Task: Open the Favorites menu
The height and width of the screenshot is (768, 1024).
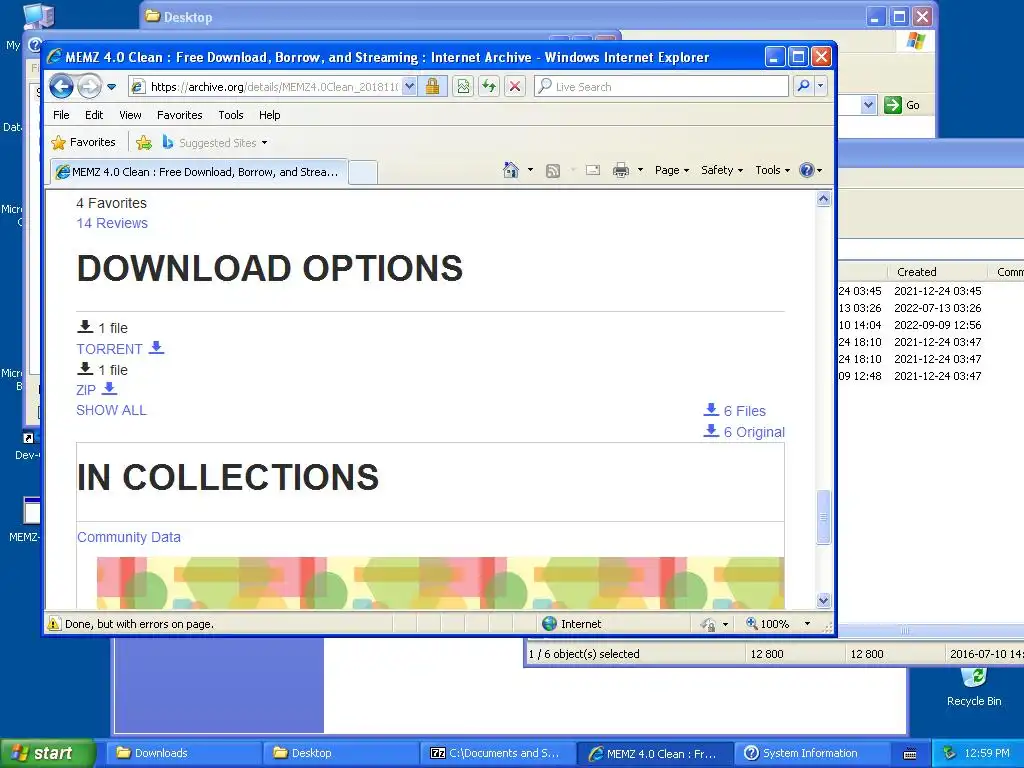Action: pos(180,115)
